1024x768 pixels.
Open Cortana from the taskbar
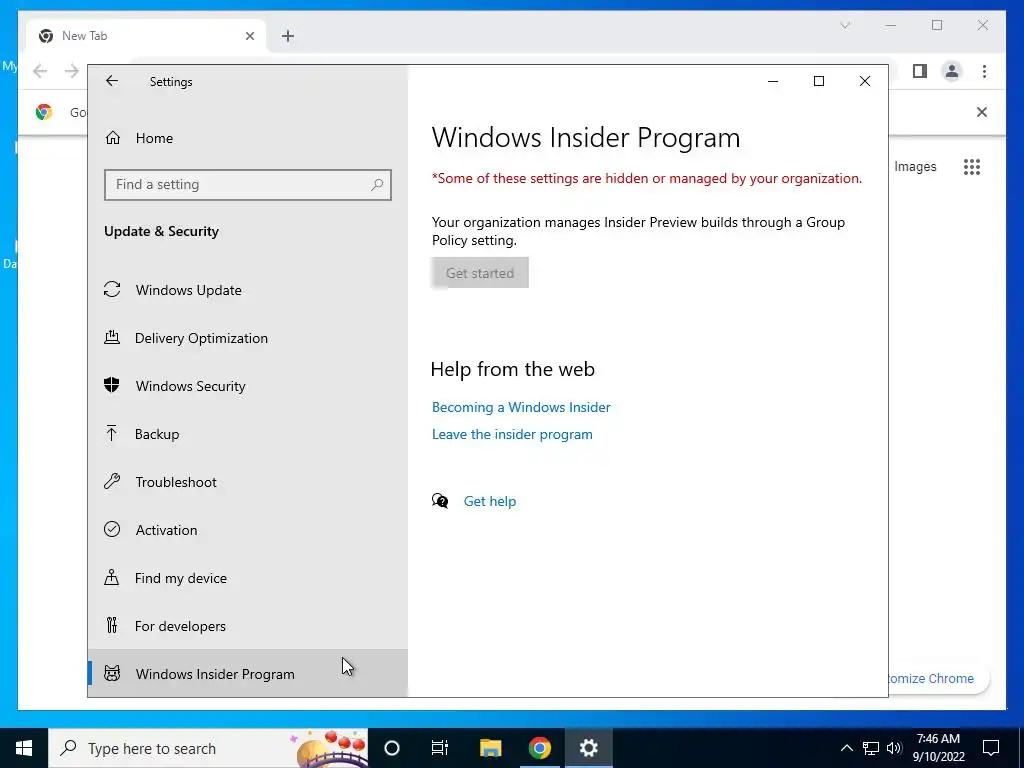pos(392,748)
